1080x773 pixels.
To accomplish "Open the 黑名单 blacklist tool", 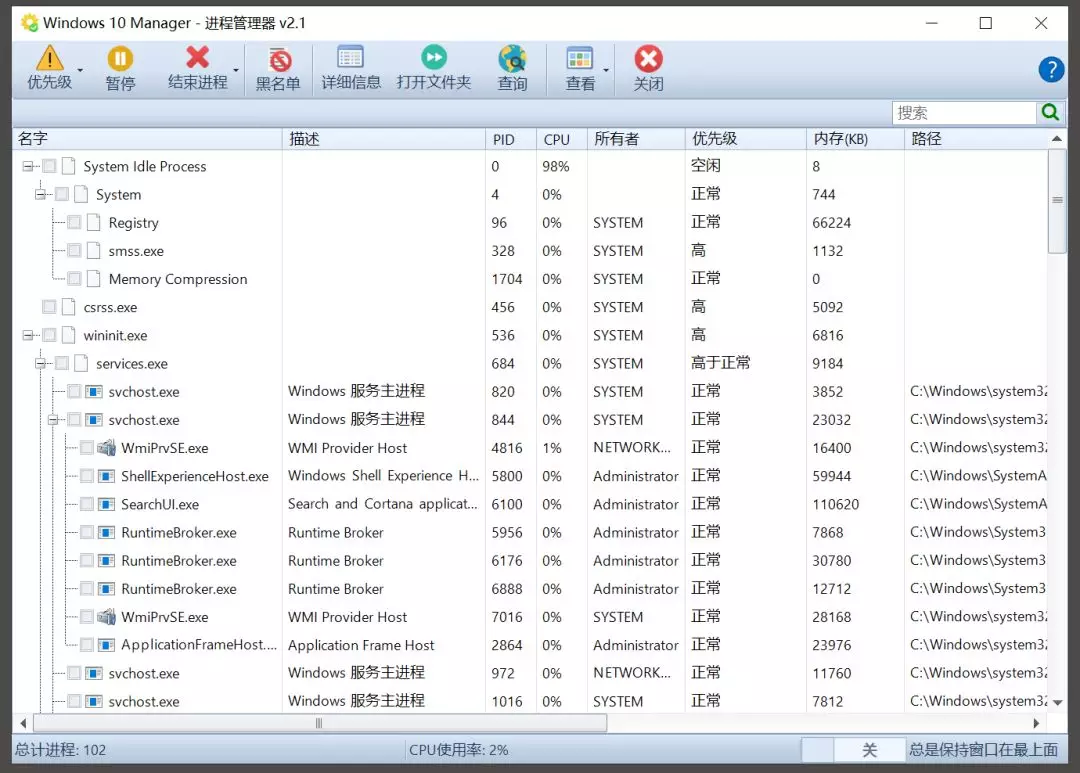I will coord(278,68).
